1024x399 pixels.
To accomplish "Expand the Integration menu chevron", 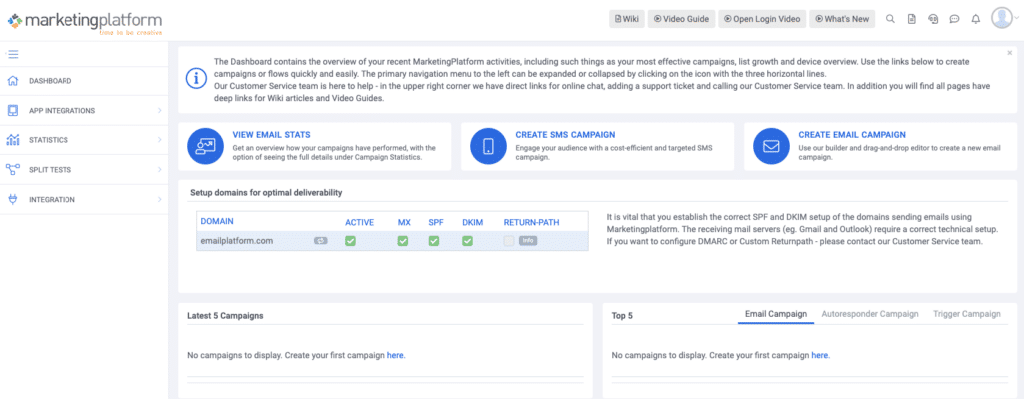I will pyautogui.click(x=159, y=199).
